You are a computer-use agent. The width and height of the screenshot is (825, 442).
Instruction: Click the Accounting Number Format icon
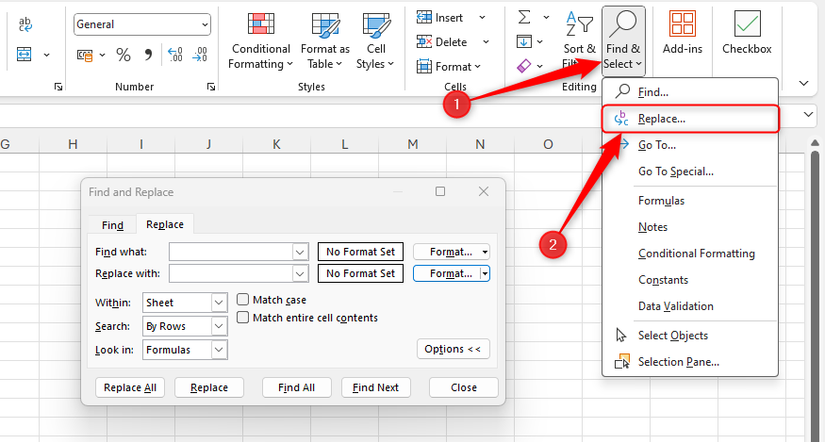coord(85,55)
